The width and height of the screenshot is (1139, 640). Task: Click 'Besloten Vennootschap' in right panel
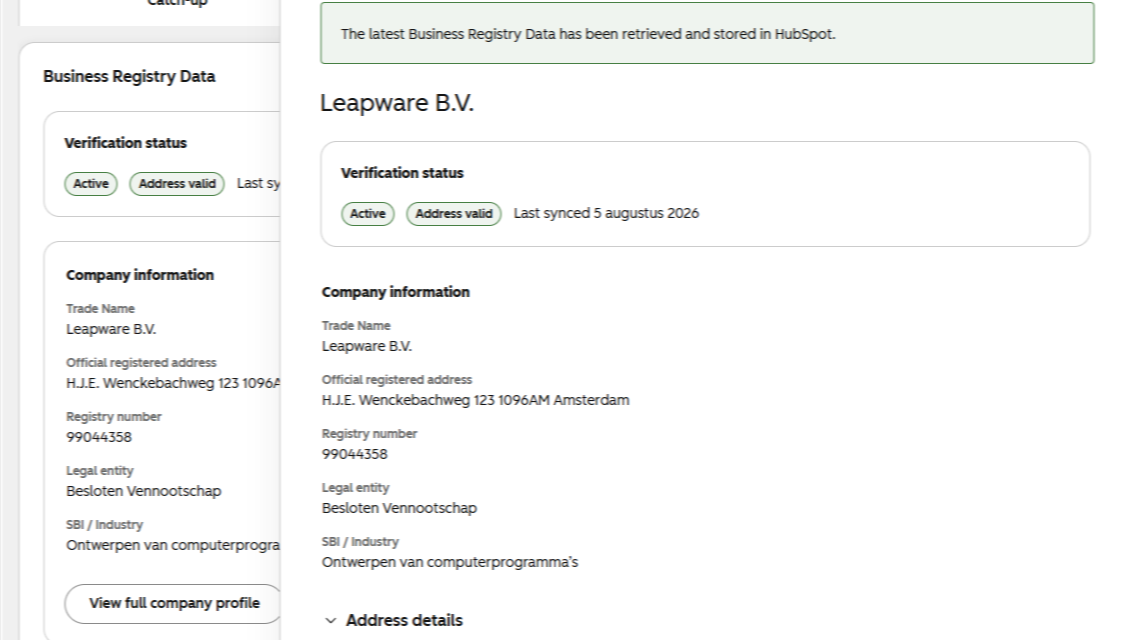click(x=400, y=509)
